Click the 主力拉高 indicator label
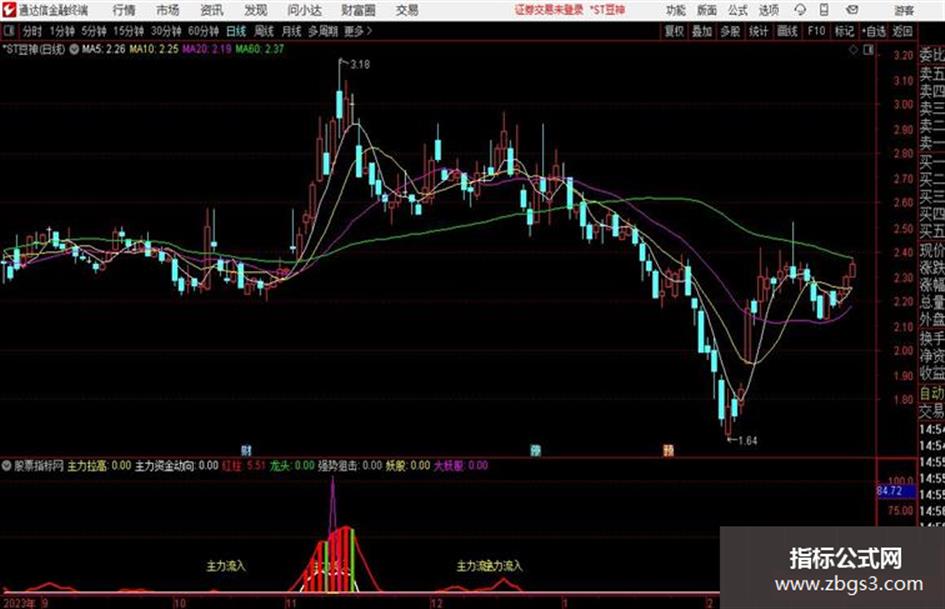The height and width of the screenshot is (609, 945). point(99,465)
